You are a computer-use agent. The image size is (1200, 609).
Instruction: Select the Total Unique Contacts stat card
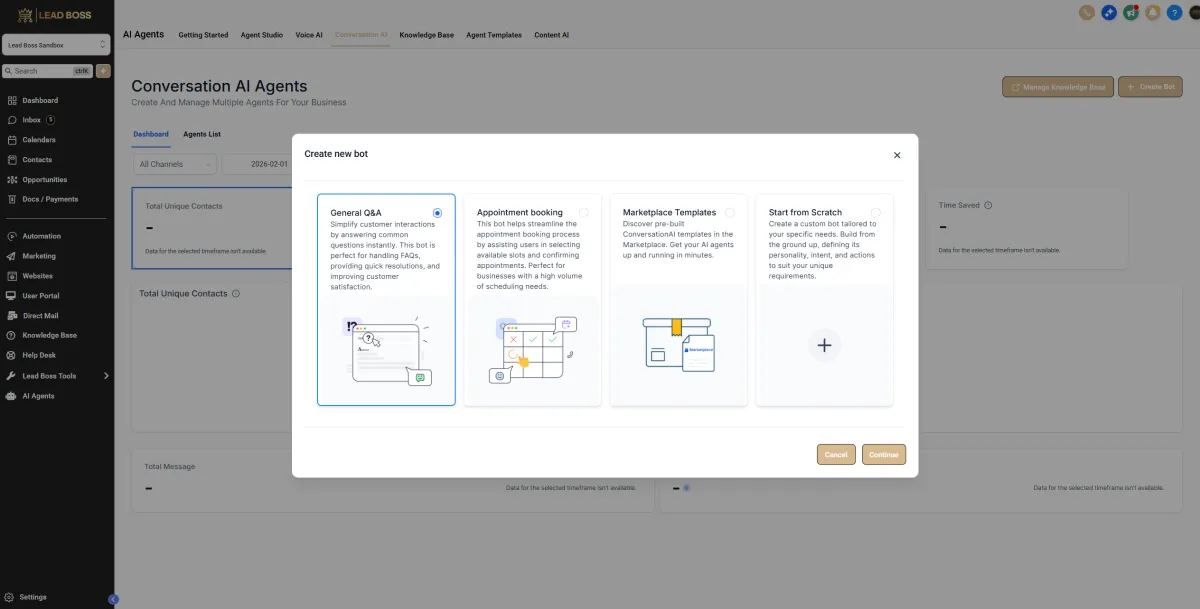(x=212, y=228)
